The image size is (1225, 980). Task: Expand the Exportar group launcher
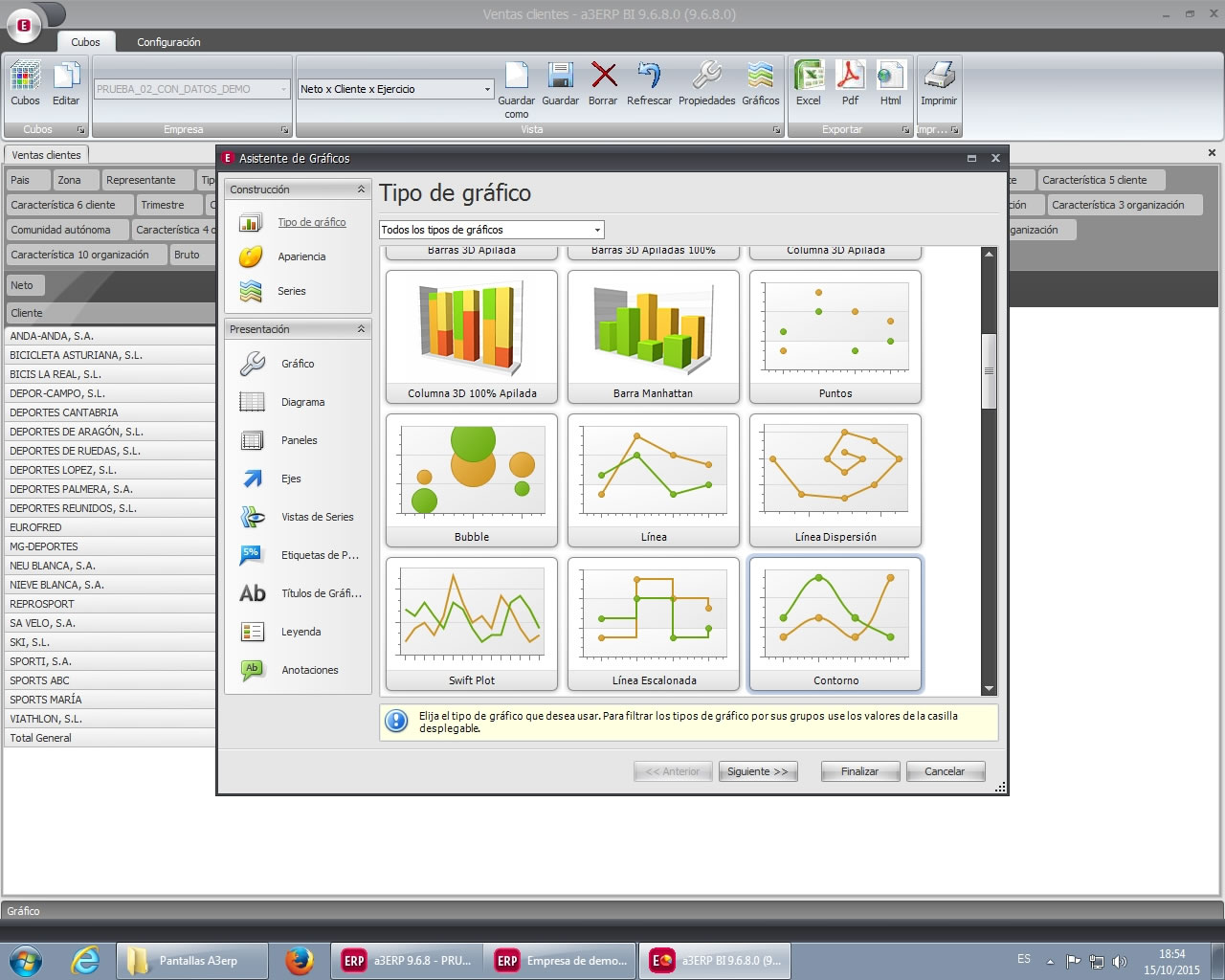tap(905, 129)
